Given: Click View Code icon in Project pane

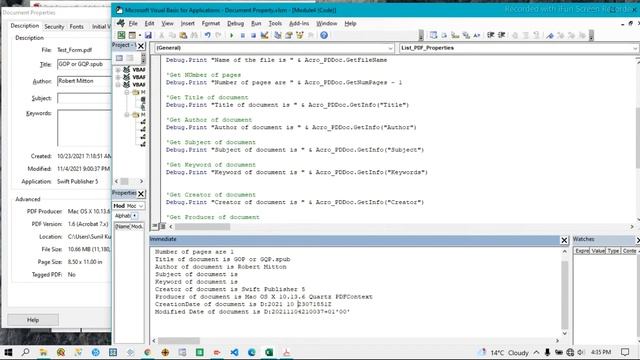Looking at the screenshot, I should [119, 58].
